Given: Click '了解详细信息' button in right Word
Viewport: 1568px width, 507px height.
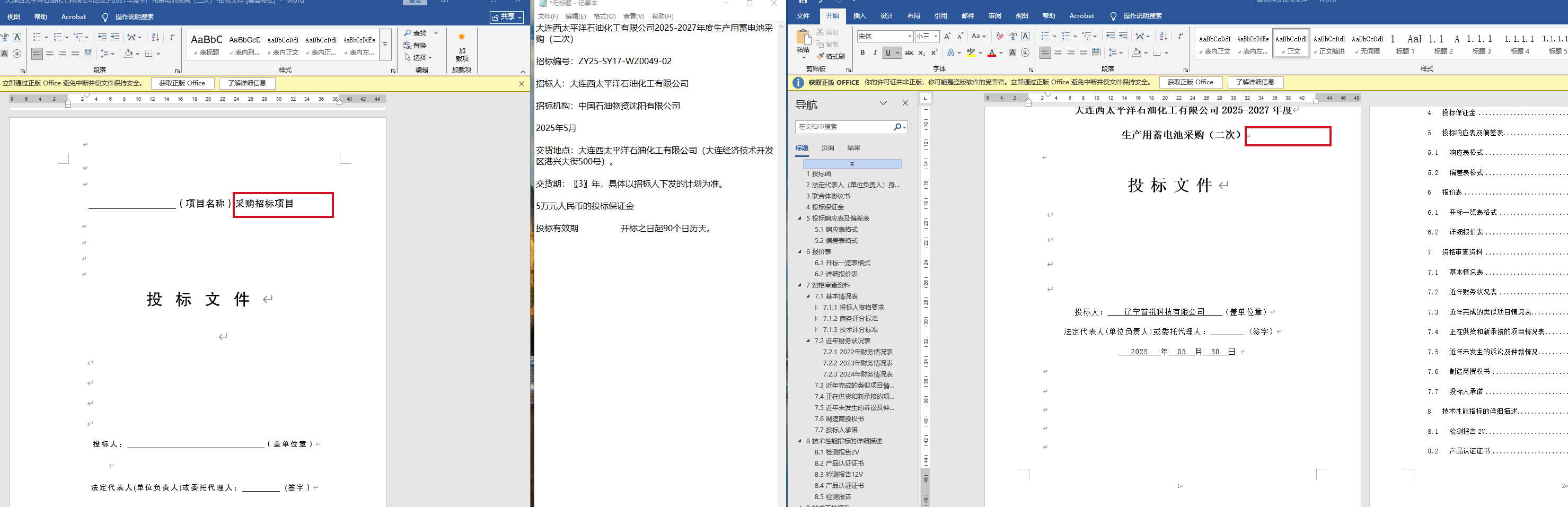Looking at the screenshot, I should tap(1255, 82).
